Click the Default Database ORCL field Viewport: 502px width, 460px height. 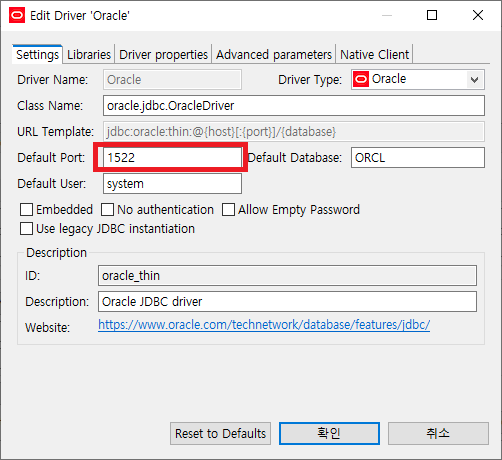pos(418,158)
